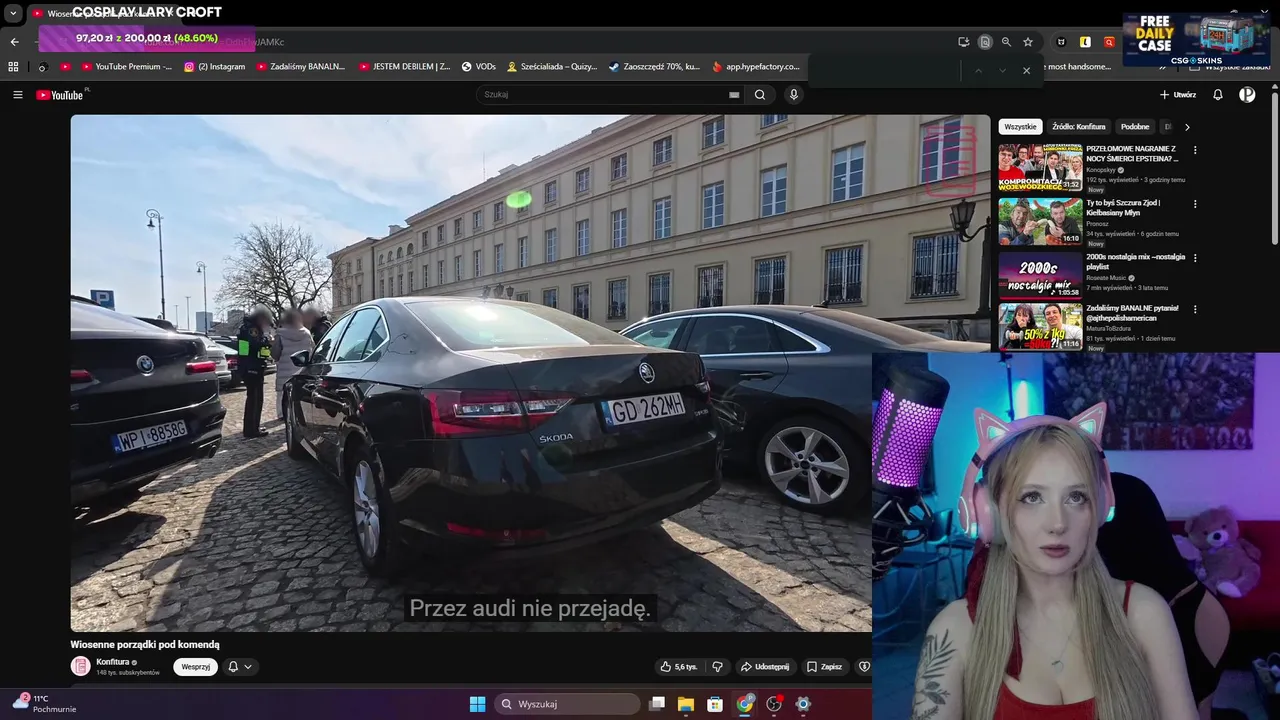Viewport: 1280px width, 720px height.
Task: Open the tab search dropdown arrow
Action: point(13,14)
